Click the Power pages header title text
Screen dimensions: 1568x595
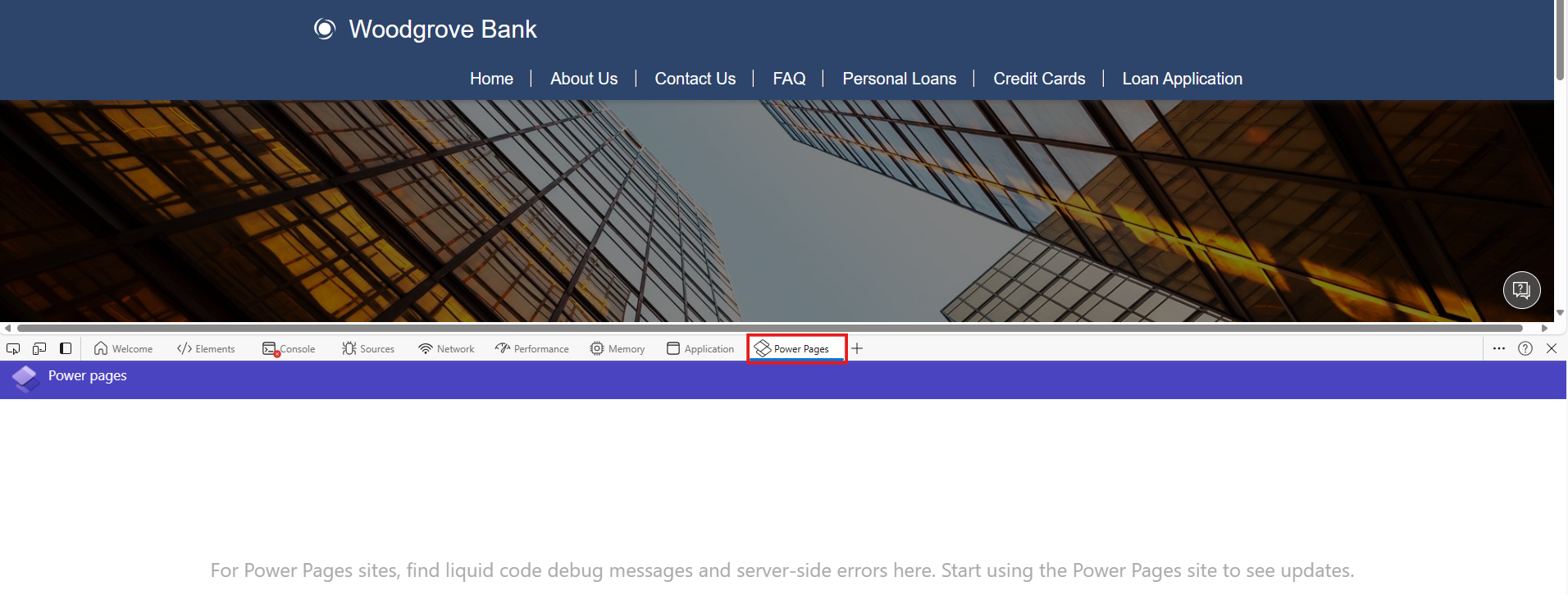click(88, 375)
